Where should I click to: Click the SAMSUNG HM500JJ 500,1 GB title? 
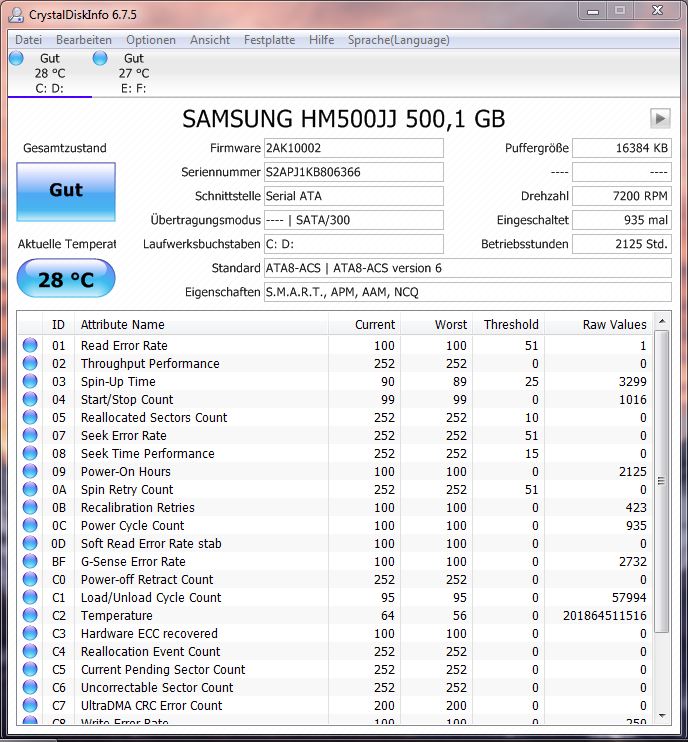344,119
